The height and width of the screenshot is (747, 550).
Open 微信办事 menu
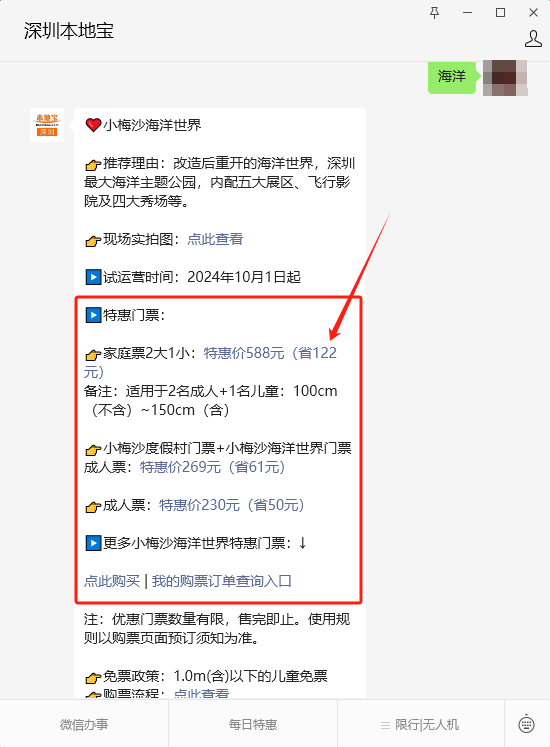tap(84, 725)
